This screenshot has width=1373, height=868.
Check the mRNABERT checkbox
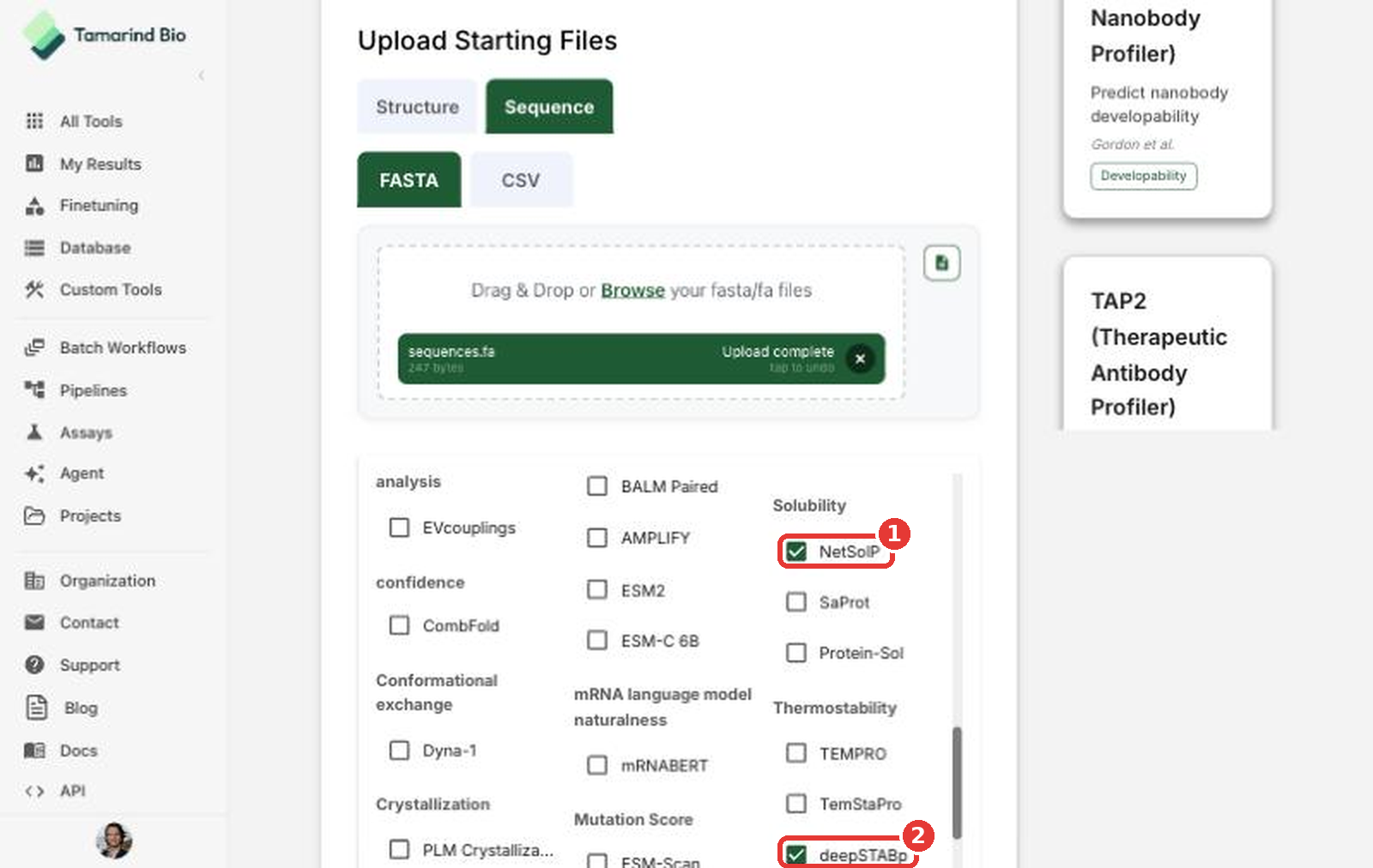(597, 765)
